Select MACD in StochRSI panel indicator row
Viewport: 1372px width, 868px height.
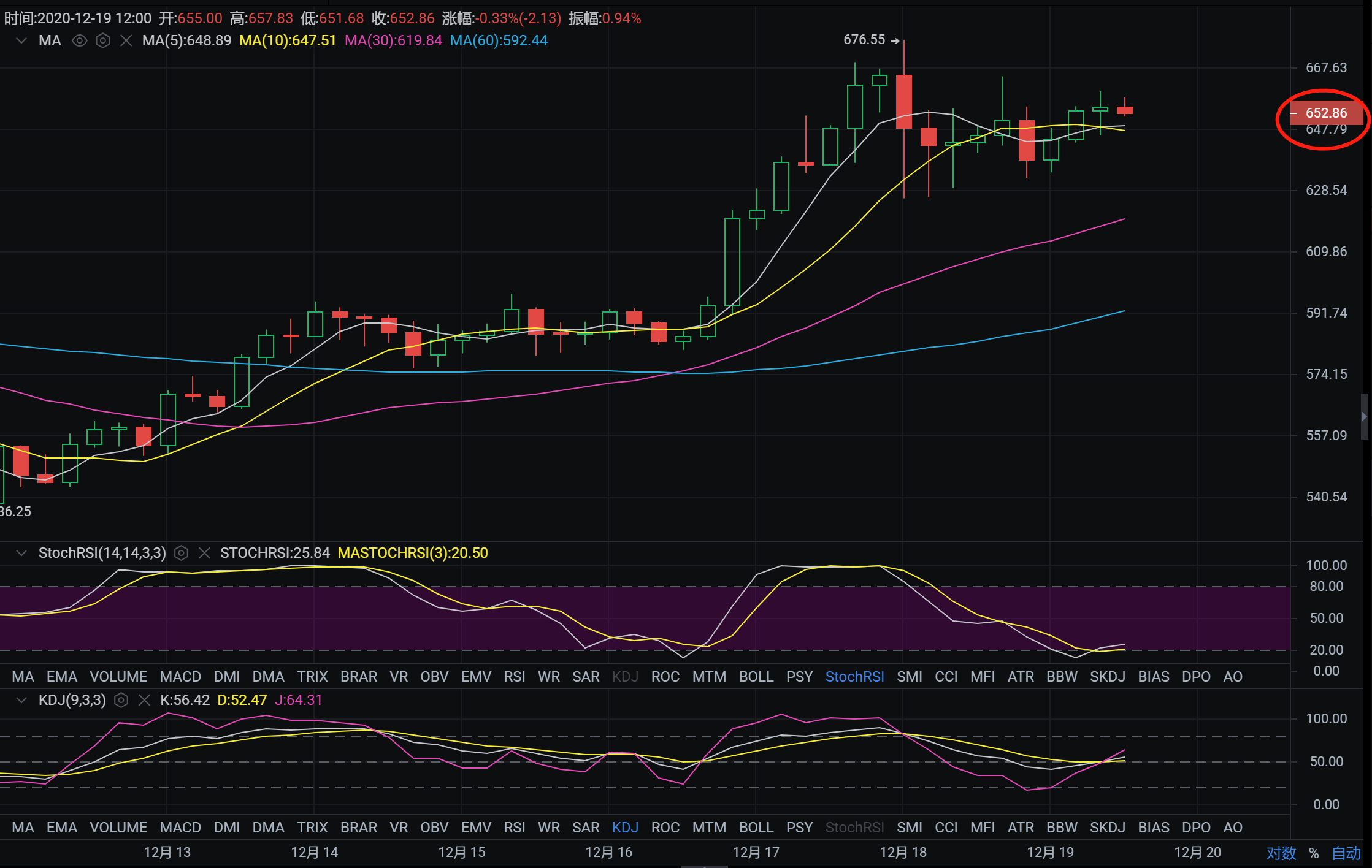point(180,677)
